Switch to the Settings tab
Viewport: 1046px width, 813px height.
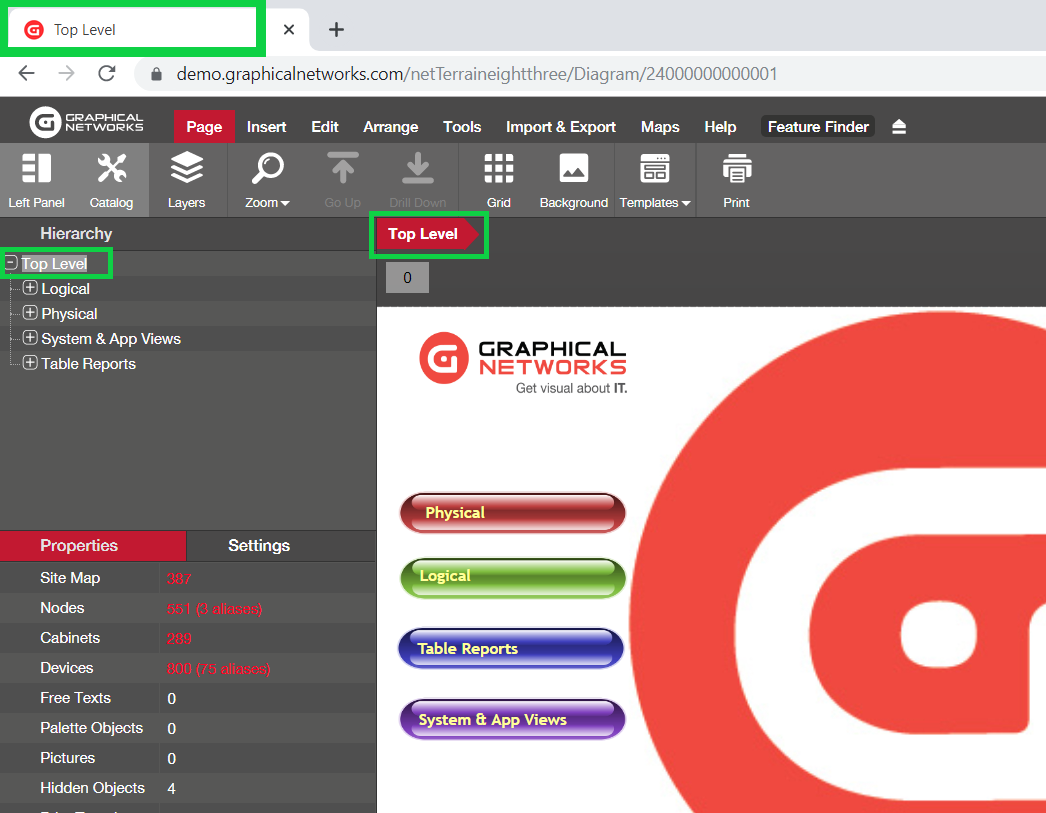coord(259,546)
